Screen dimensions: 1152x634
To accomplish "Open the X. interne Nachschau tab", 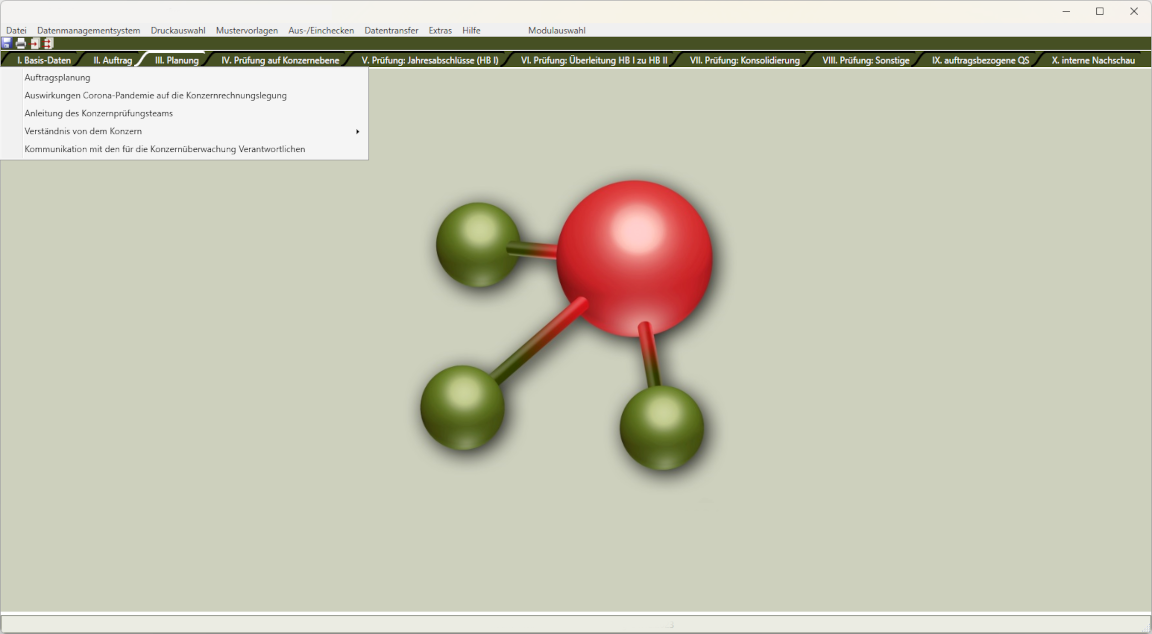I will click(x=1093, y=60).
